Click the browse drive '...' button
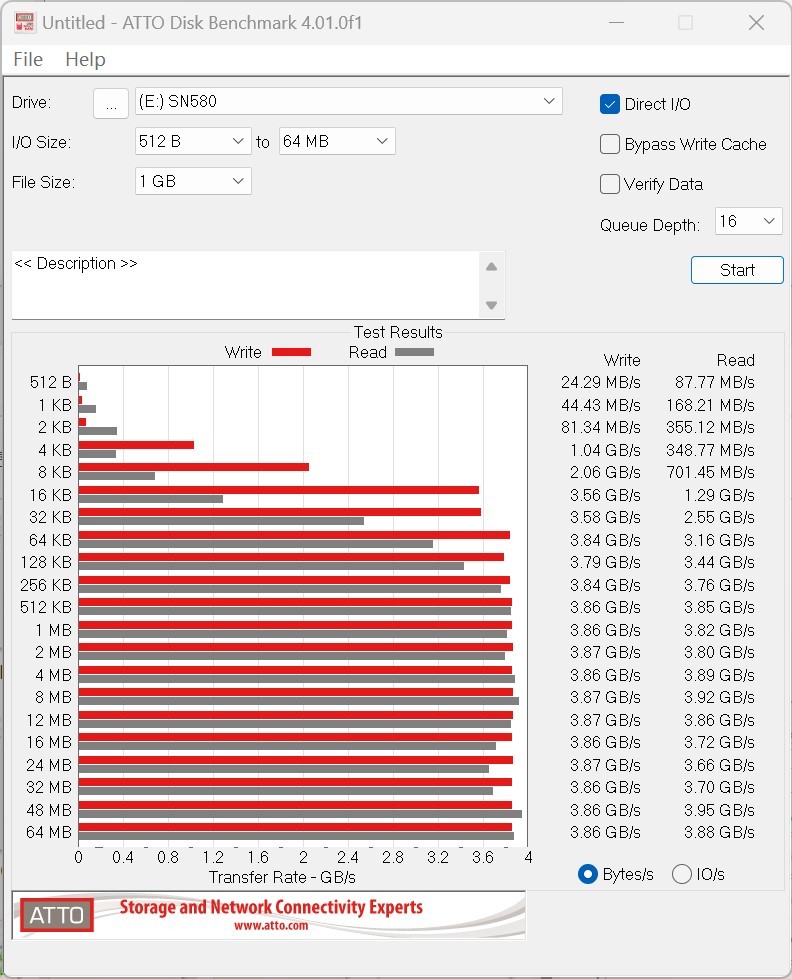This screenshot has width=792, height=979. [x=111, y=103]
